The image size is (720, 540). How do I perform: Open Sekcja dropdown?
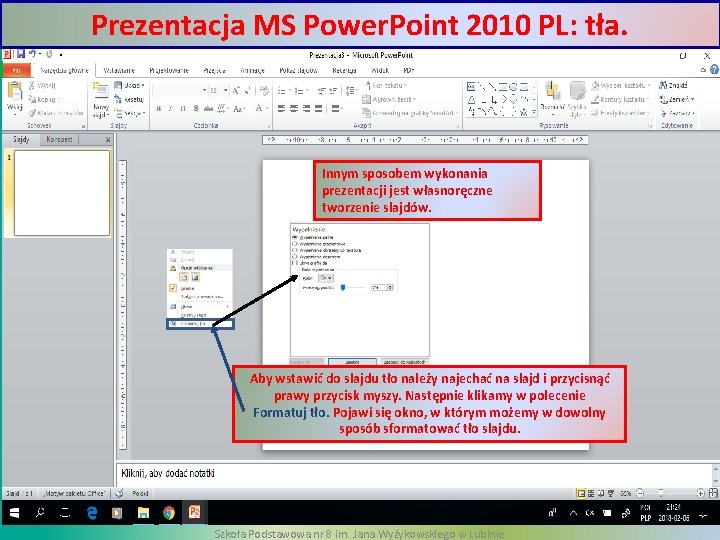(x=129, y=113)
